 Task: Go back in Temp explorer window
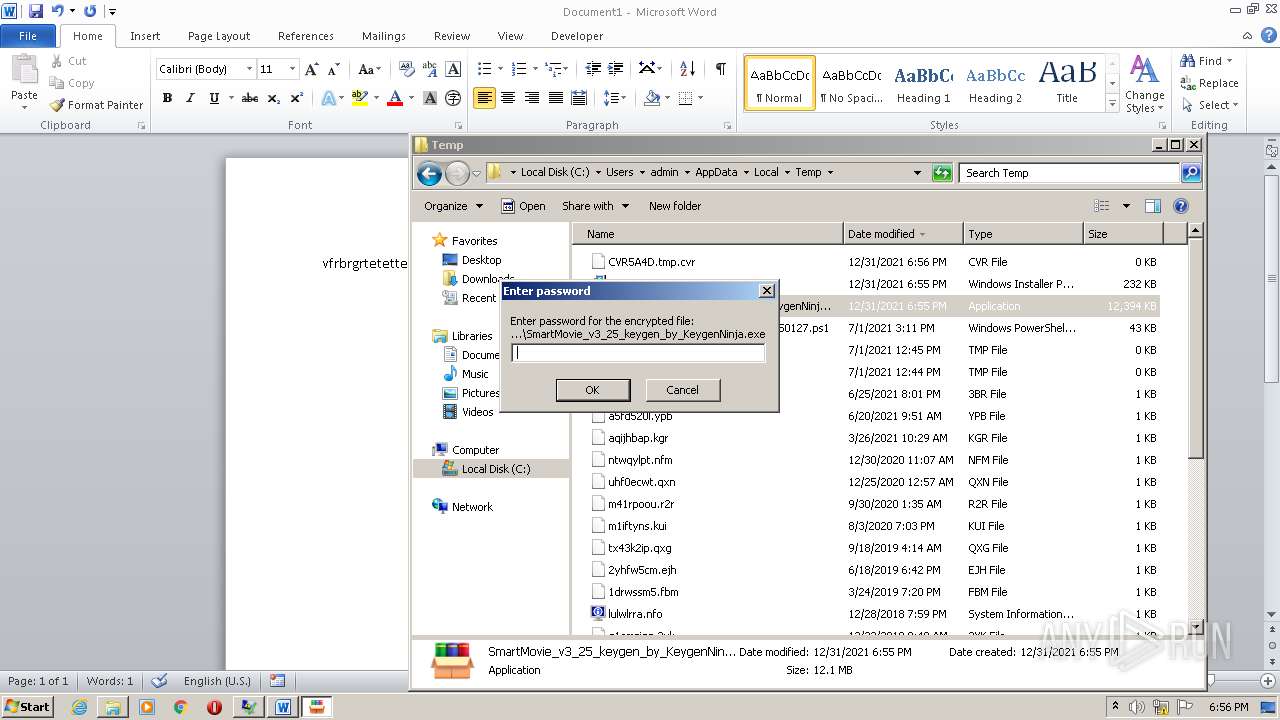(429, 173)
